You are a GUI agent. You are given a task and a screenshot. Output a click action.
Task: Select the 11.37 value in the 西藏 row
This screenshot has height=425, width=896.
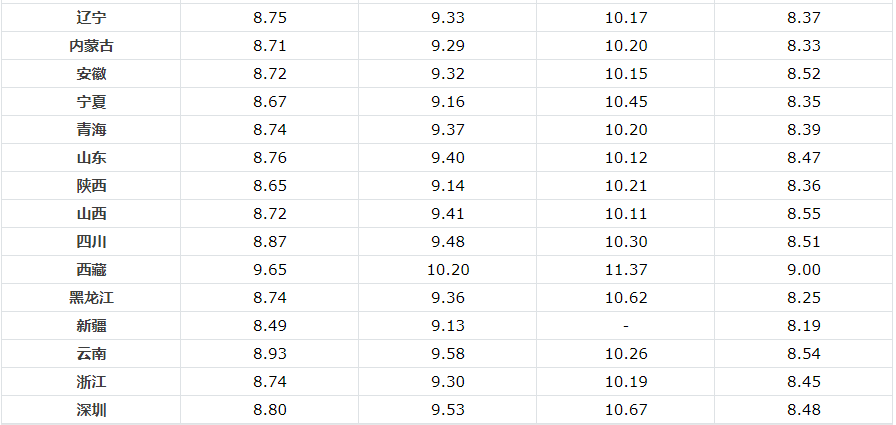[626, 270]
